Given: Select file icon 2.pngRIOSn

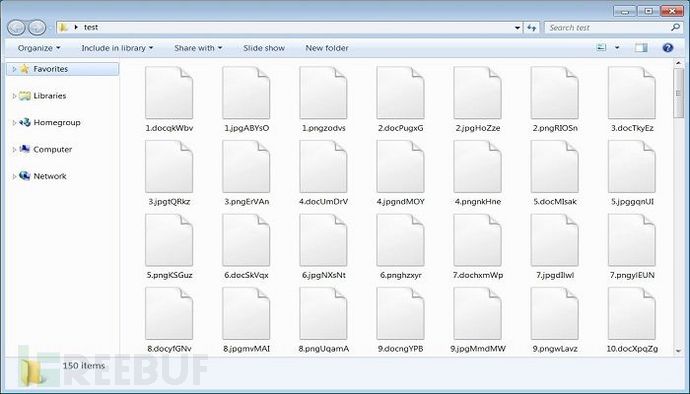Looking at the screenshot, I should click(555, 93).
